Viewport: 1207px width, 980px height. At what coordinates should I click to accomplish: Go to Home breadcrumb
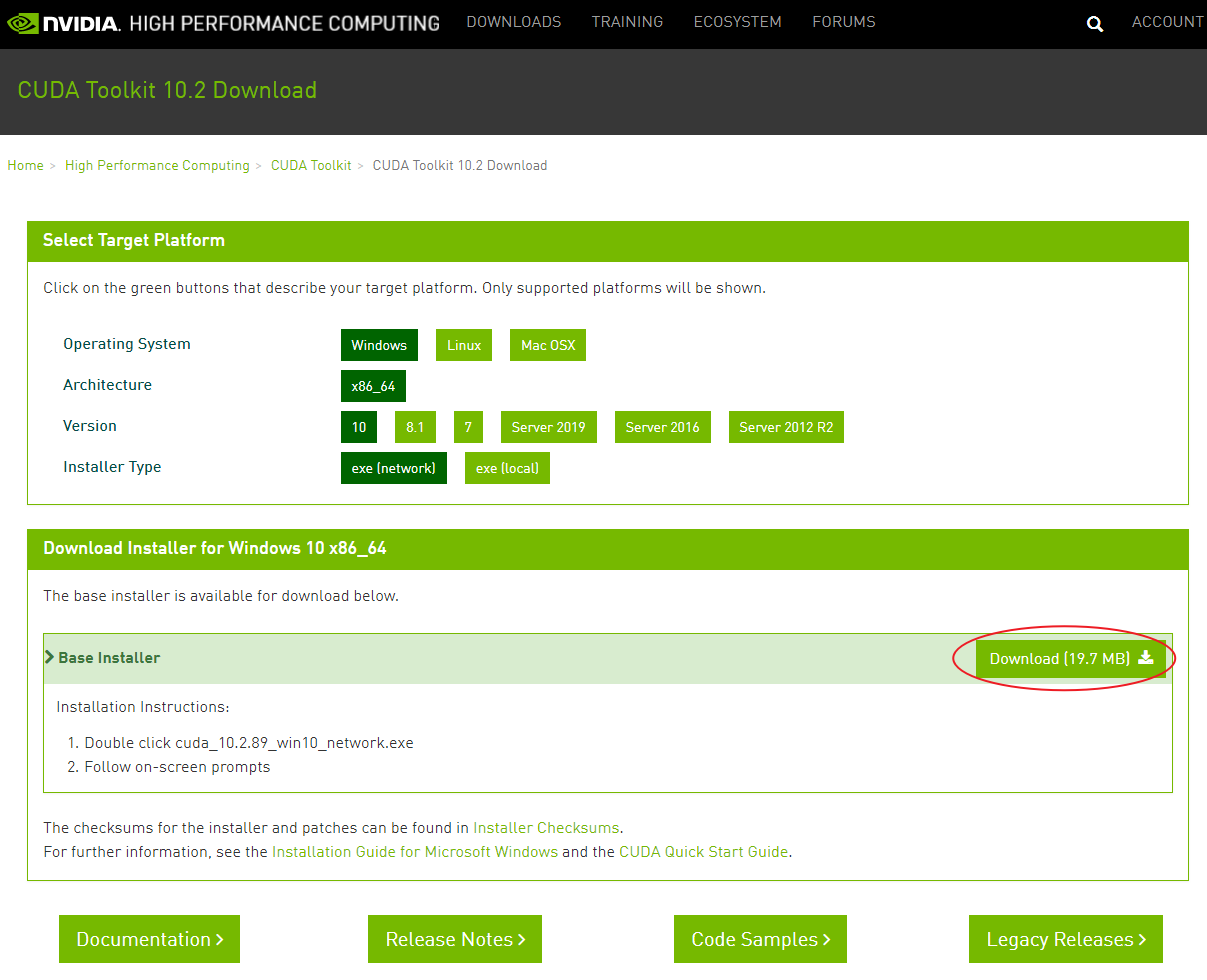(x=25, y=166)
